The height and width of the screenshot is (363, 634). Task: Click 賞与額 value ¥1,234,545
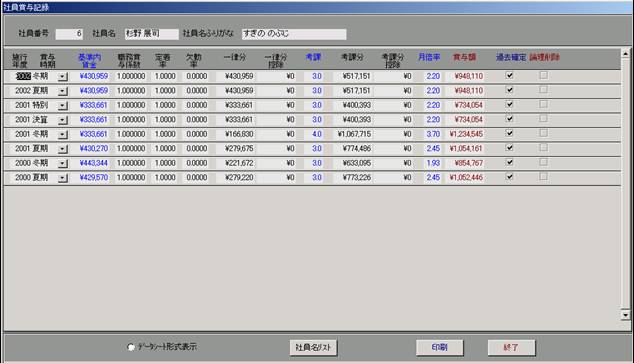pyautogui.click(x=466, y=134)
